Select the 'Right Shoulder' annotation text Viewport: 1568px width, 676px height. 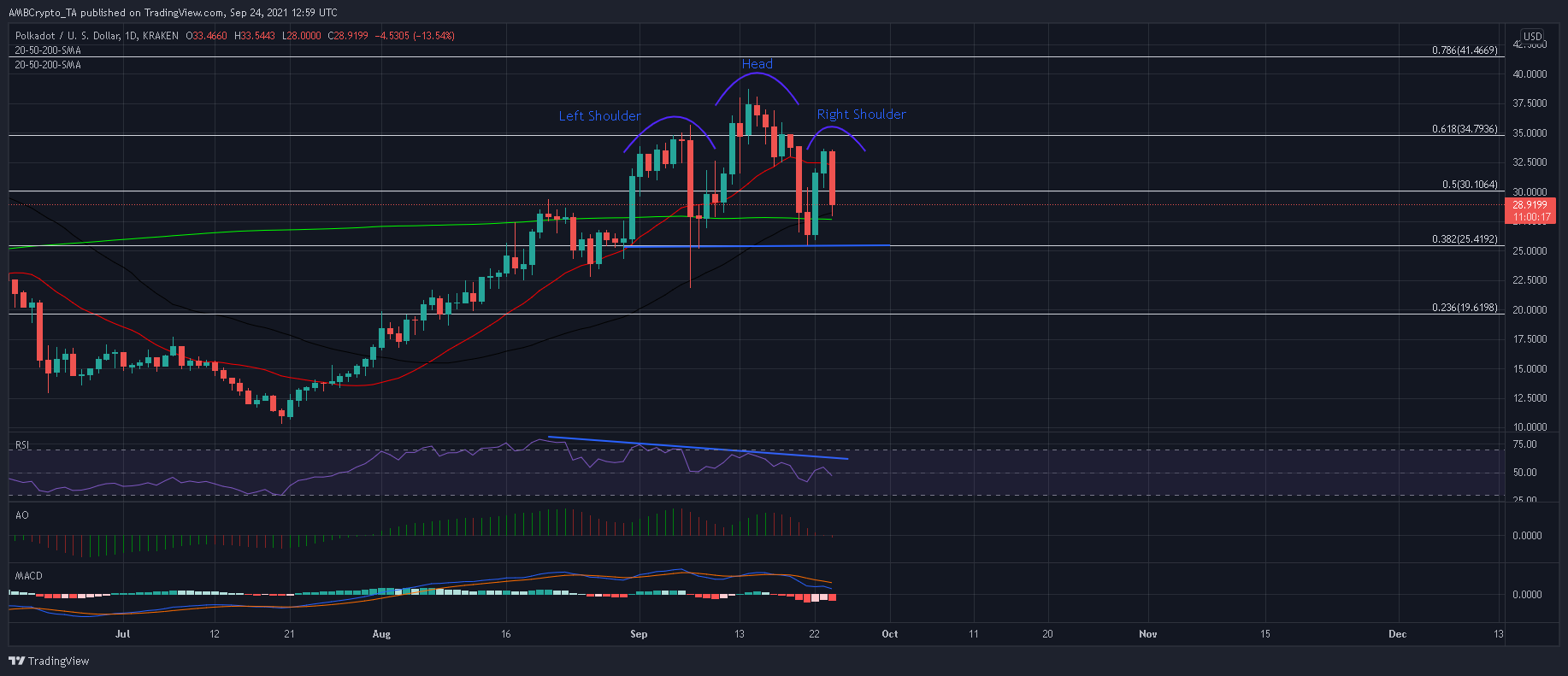point(862,115)
